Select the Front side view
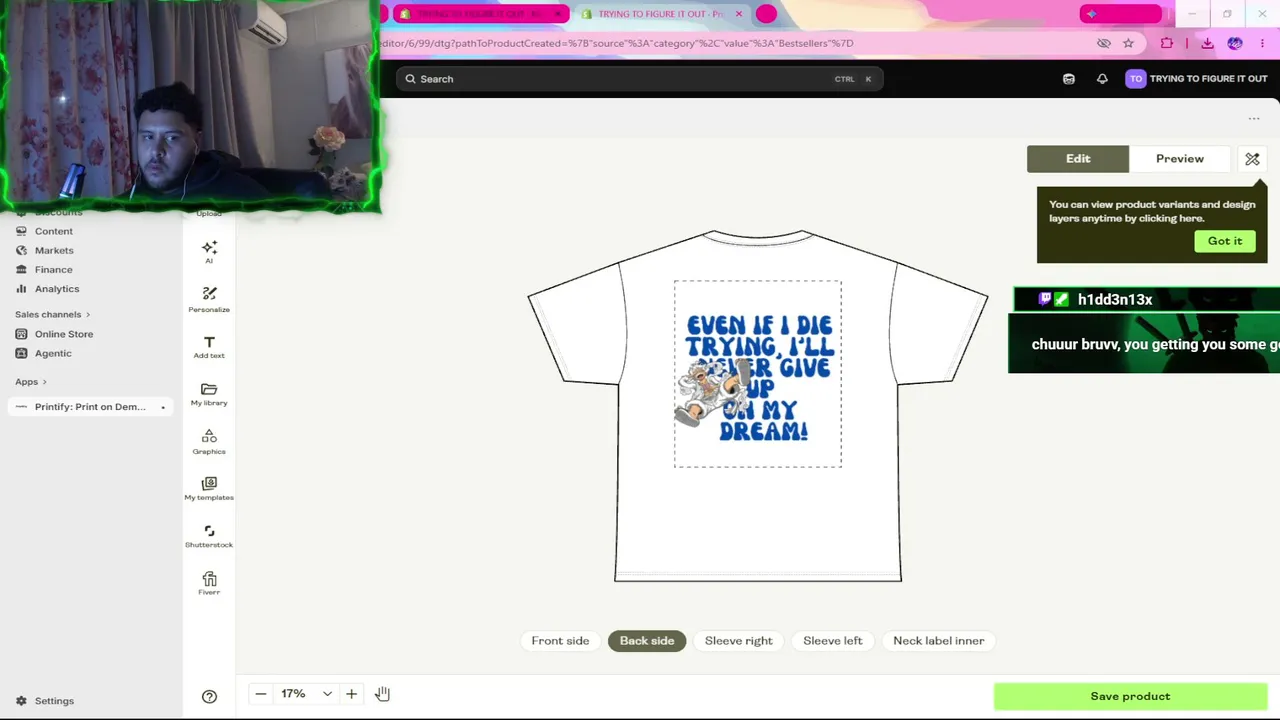 point(560,641)
